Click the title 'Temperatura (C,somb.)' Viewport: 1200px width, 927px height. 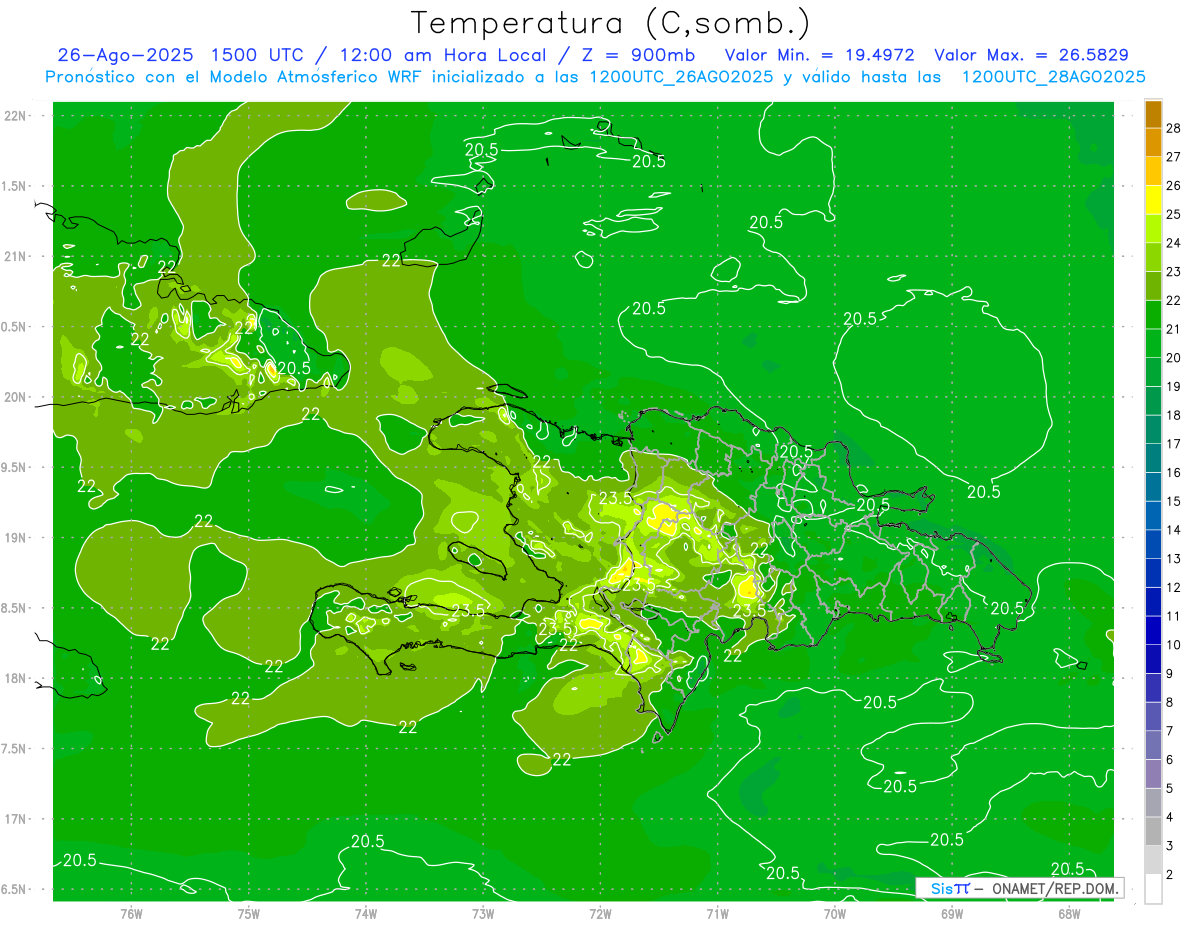(x=611, y=23)
